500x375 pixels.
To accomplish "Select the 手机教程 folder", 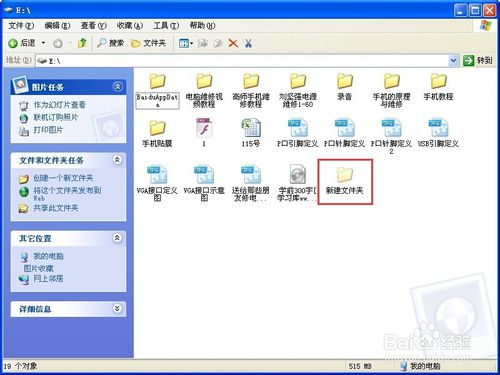I will click(438, 87).
